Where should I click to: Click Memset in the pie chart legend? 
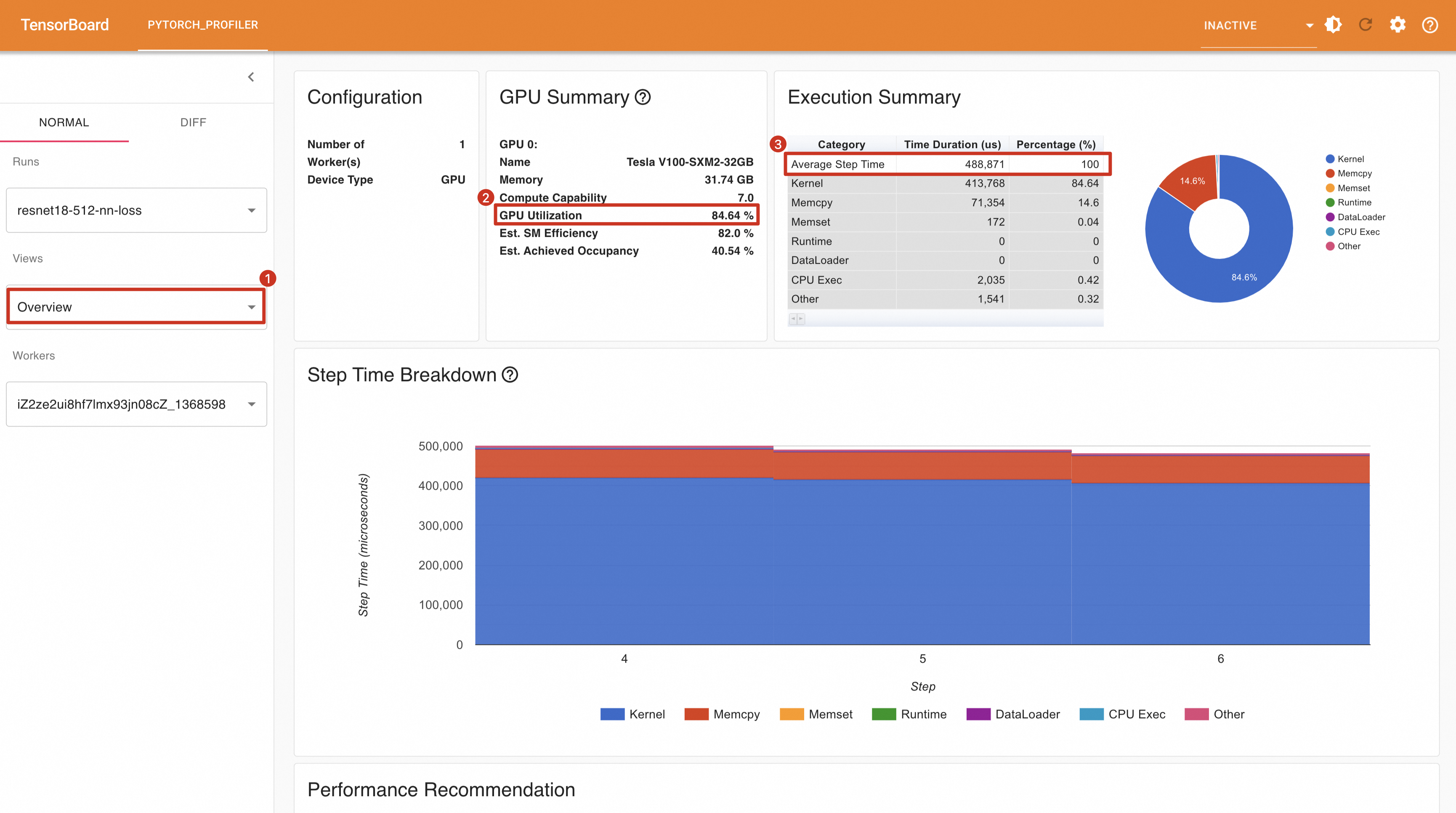[x=1347, y=188]
